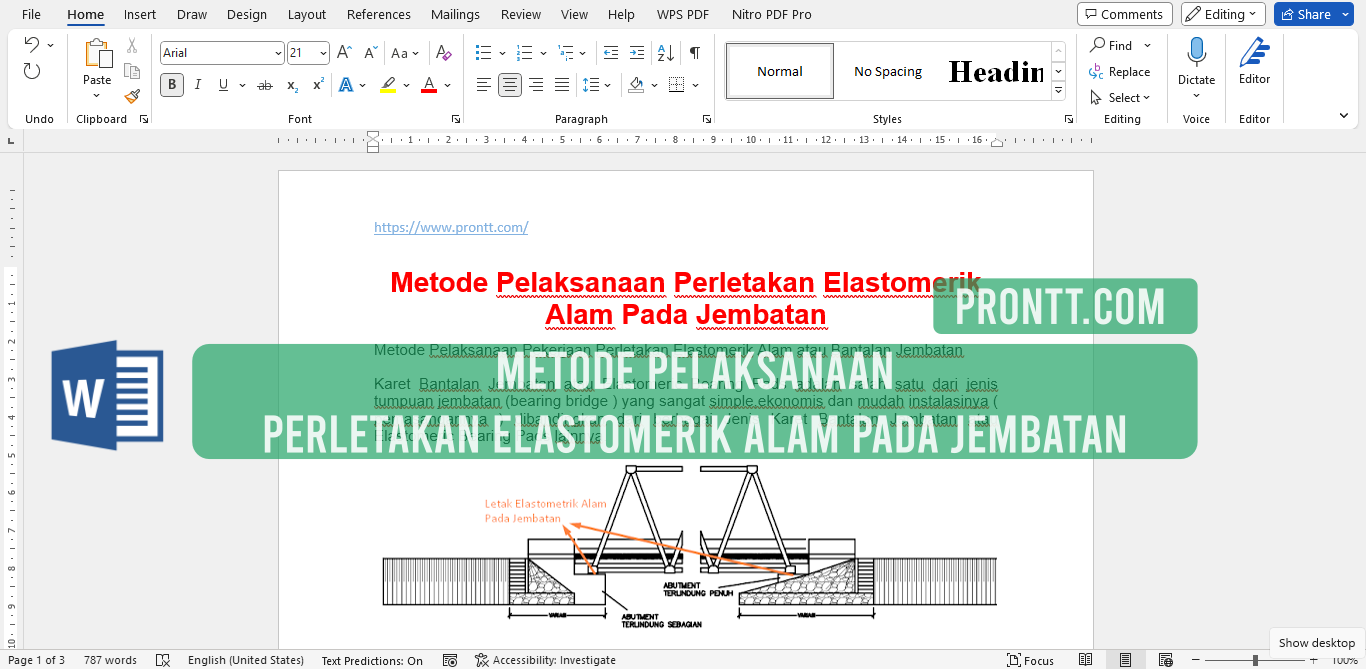Apply the No Spacing style
The width and height of the screenshot is (1366, 669).
[x=888, y=71]
